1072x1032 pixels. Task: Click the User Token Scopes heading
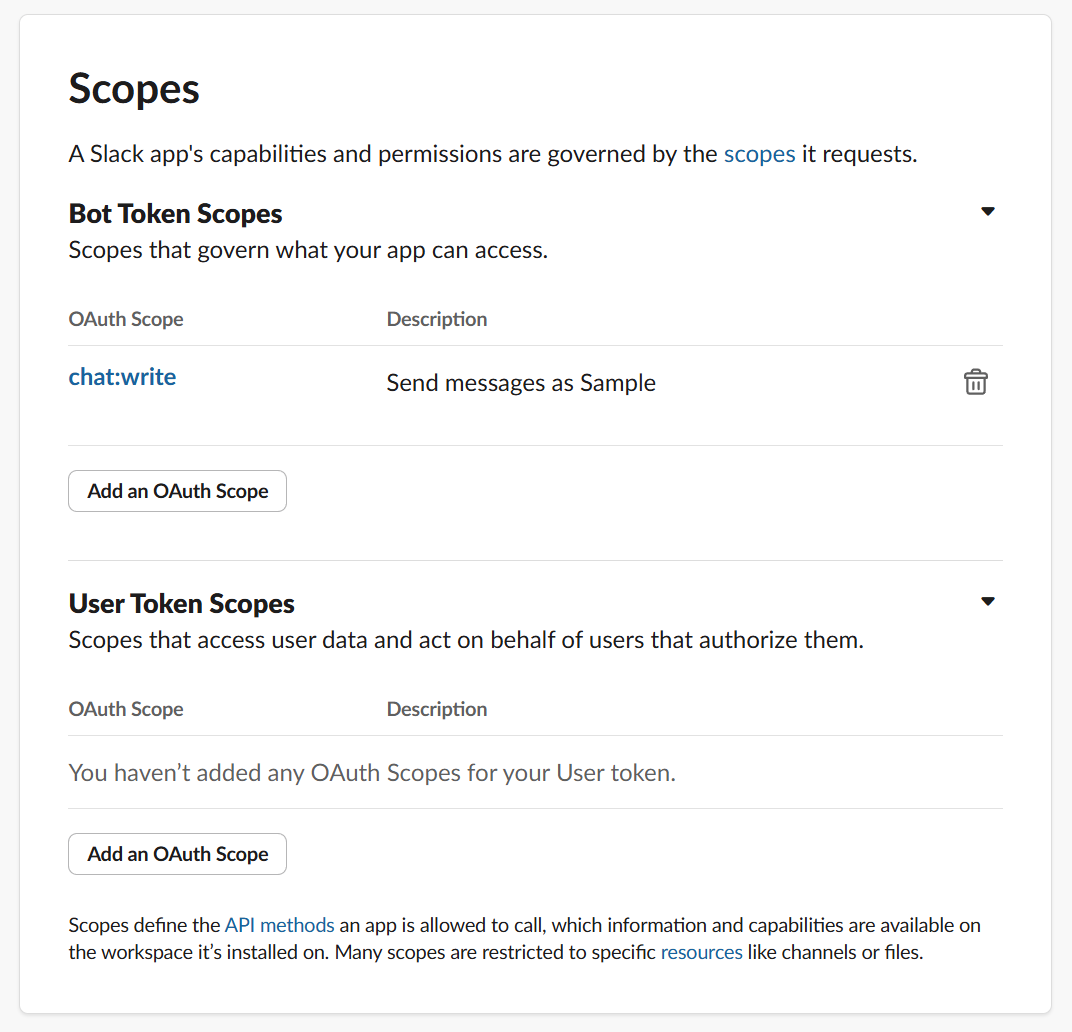click(x=181, y=603)
